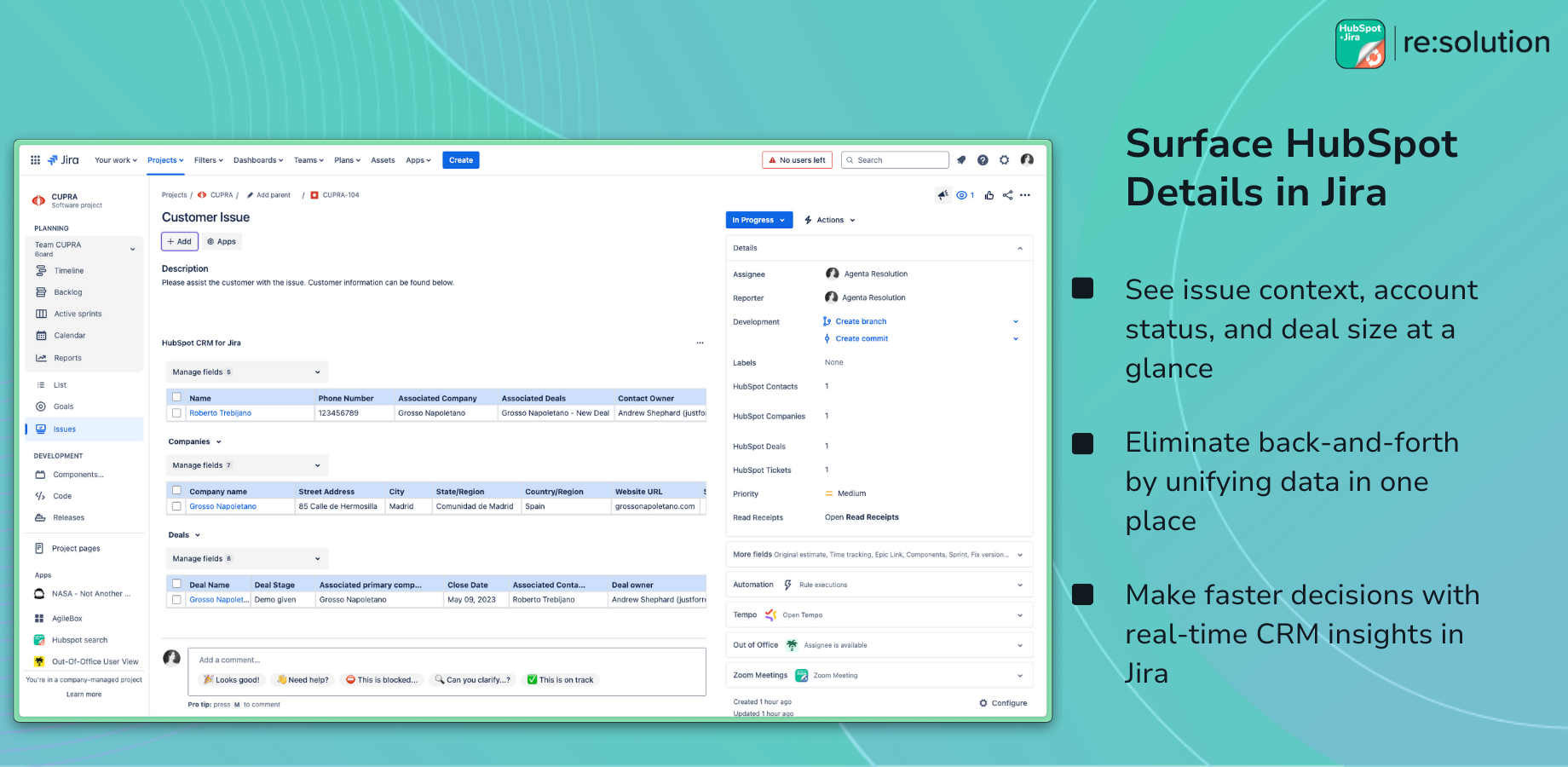Open Timeline in the sidebar
The height and width of the screenshot is (767, 1568).
pyautogui.click(x=69, y=270)
